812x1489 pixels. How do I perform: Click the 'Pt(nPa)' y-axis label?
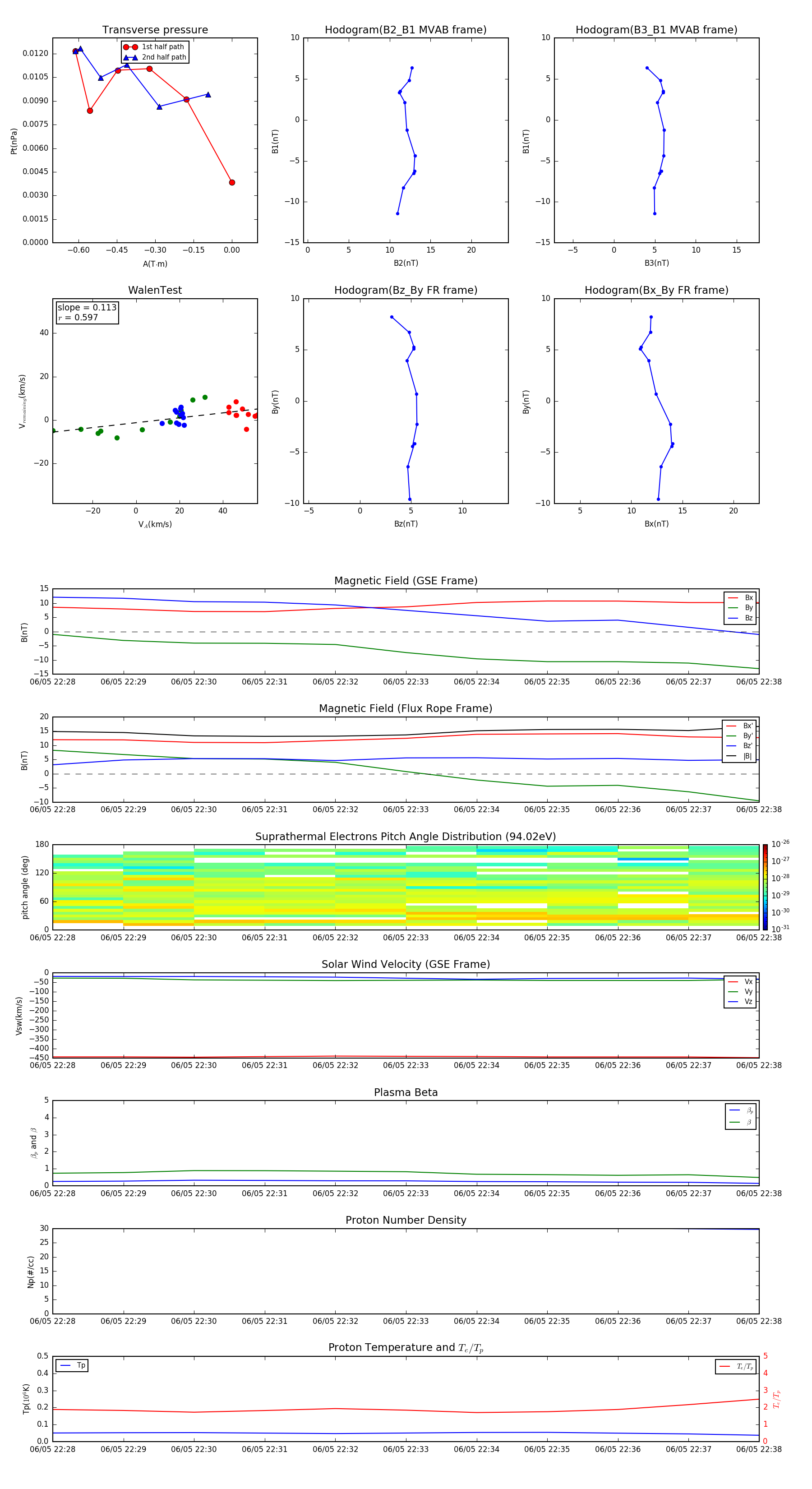tap(14, 141)
